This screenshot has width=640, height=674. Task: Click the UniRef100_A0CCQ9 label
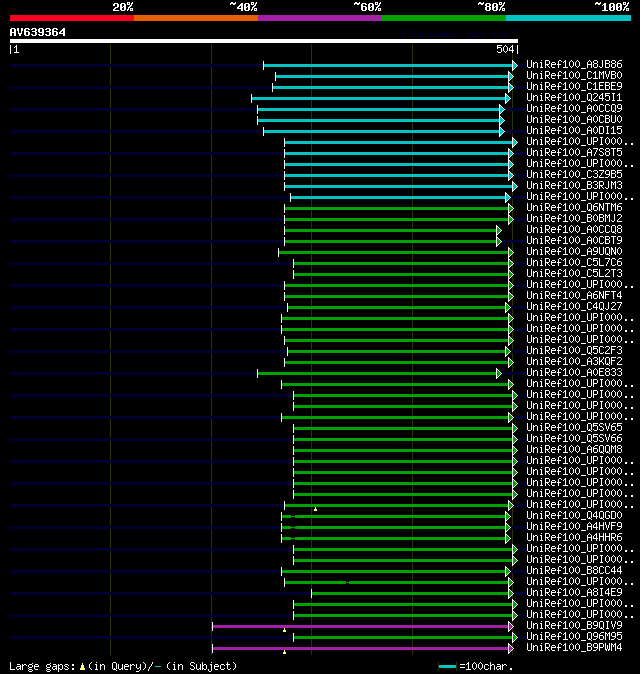(574, 109)
